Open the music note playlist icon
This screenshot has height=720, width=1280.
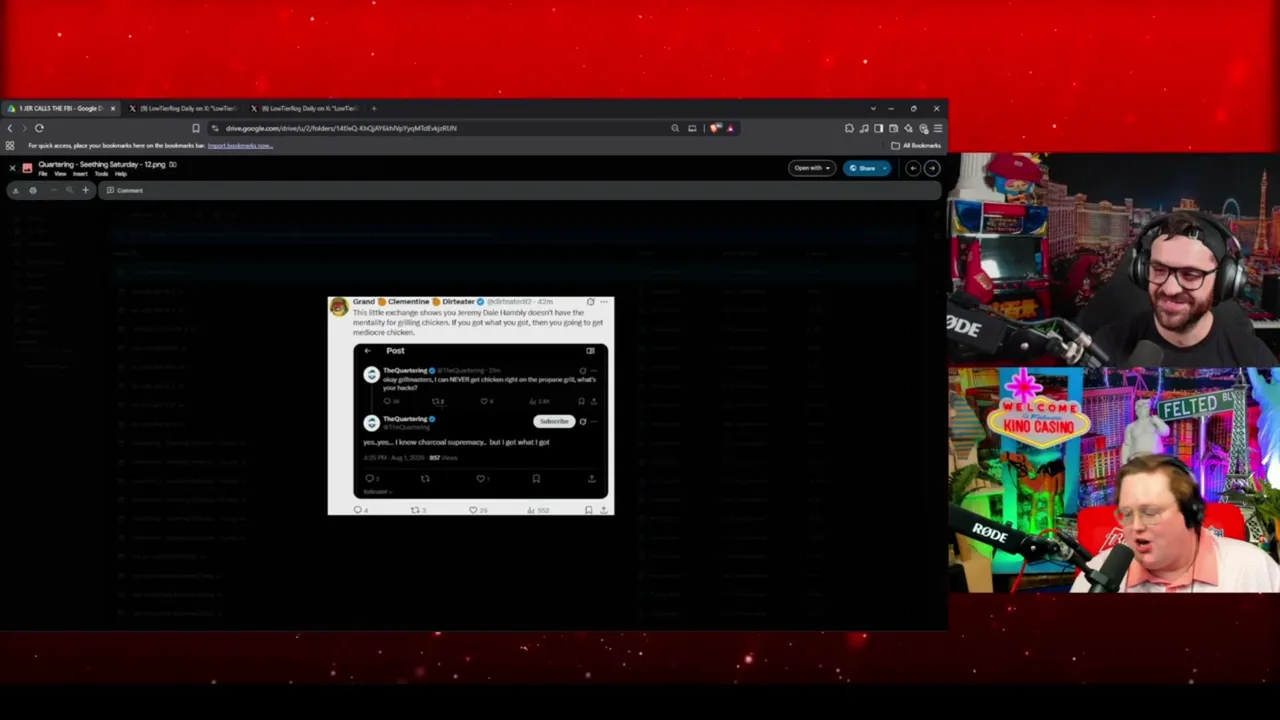tap(864, 128)
